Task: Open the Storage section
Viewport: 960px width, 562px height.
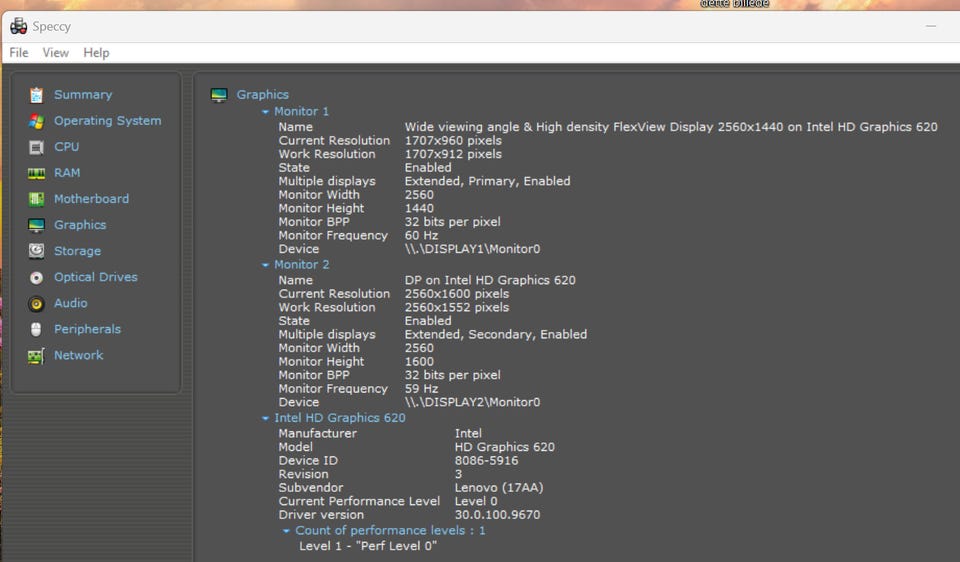Action: pos(77,251)
